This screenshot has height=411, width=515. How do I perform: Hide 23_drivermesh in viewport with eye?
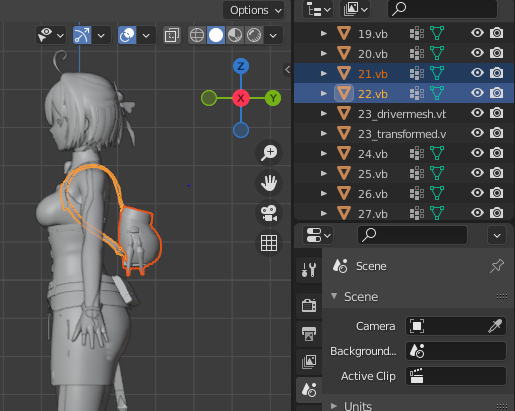pos(477,113)
